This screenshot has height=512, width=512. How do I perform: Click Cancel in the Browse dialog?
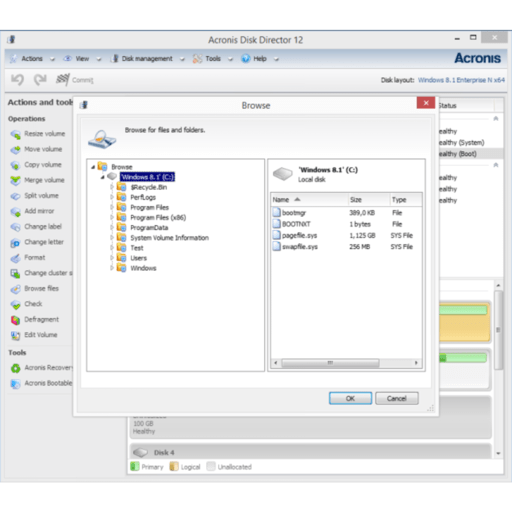click(397, 398)
